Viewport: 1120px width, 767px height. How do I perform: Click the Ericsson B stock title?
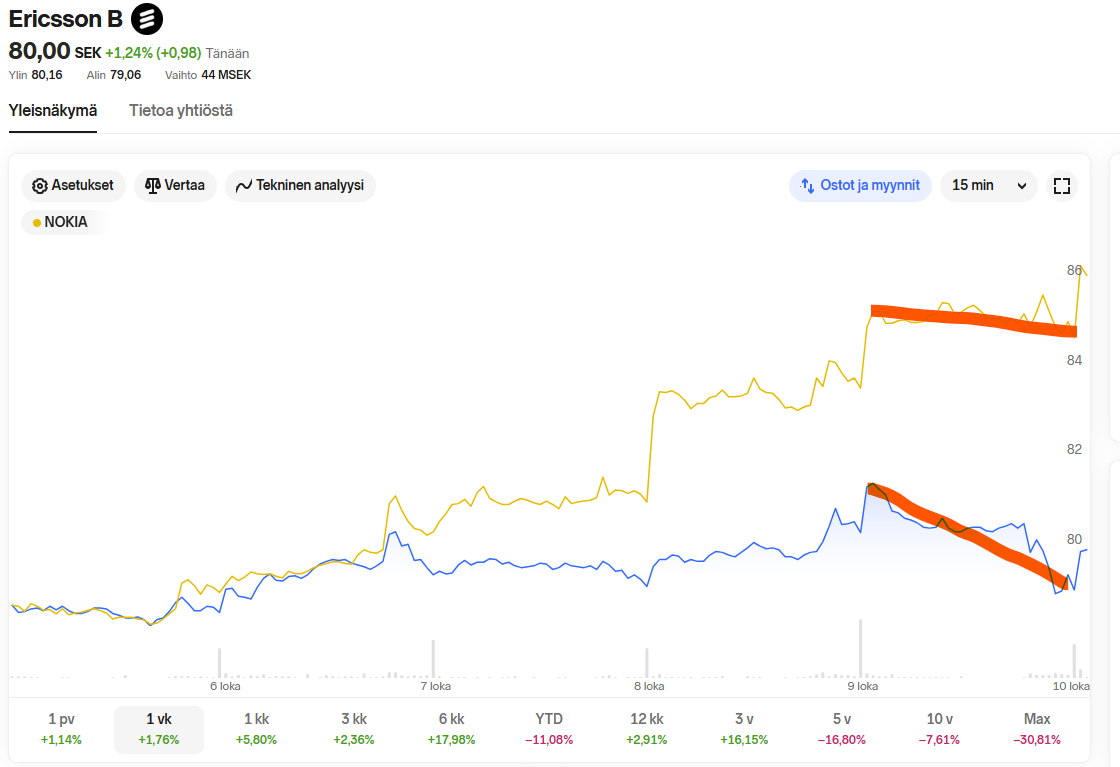tap(65, 19)
